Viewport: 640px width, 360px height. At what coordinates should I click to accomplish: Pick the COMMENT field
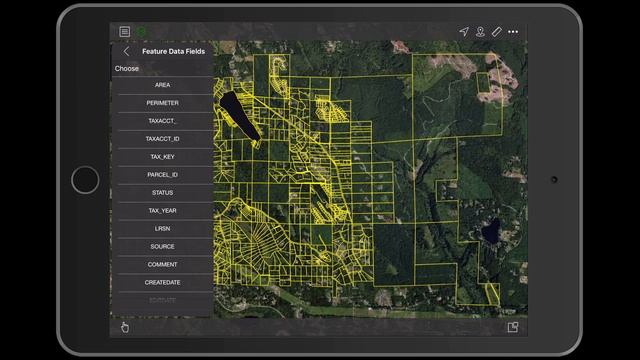pos(162,264)
